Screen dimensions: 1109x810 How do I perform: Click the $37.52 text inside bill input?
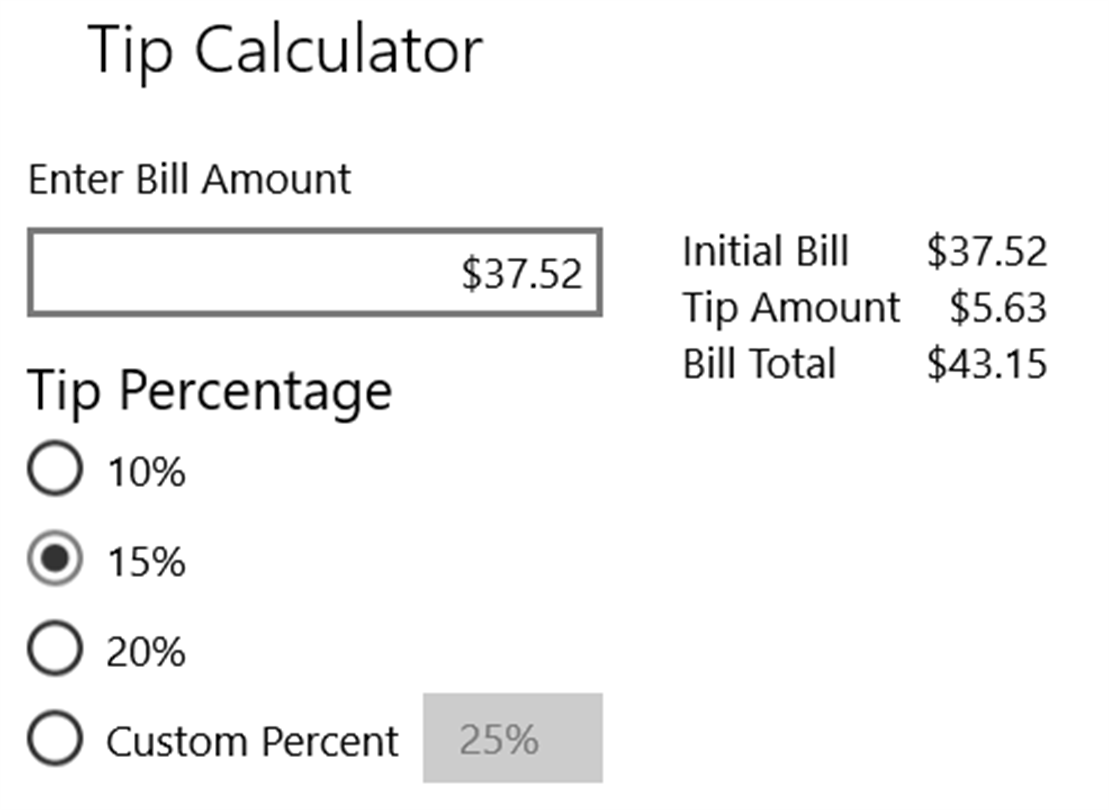[x=521, y=273]
